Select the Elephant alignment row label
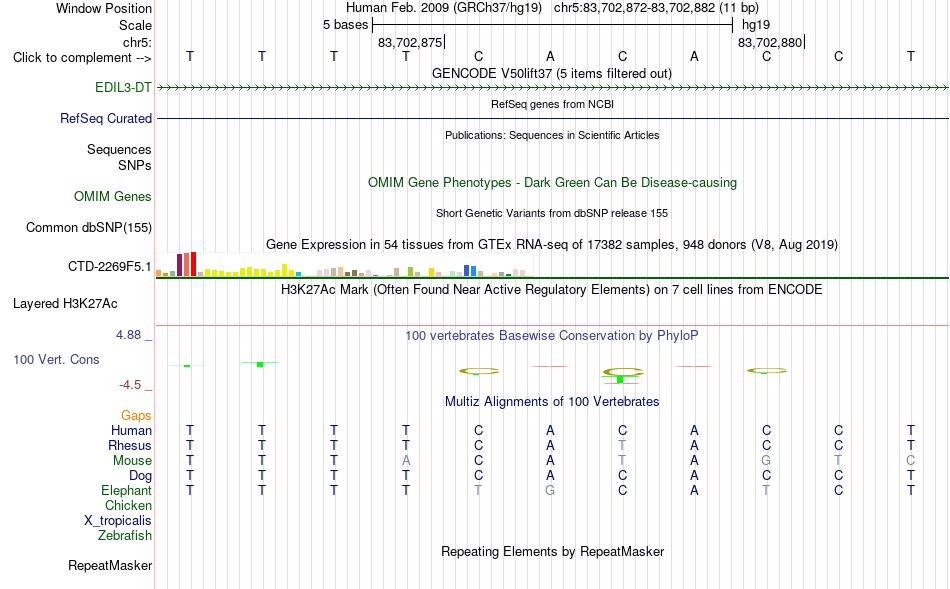The width and height of the screenshot is (950, 589). [127, 490]
